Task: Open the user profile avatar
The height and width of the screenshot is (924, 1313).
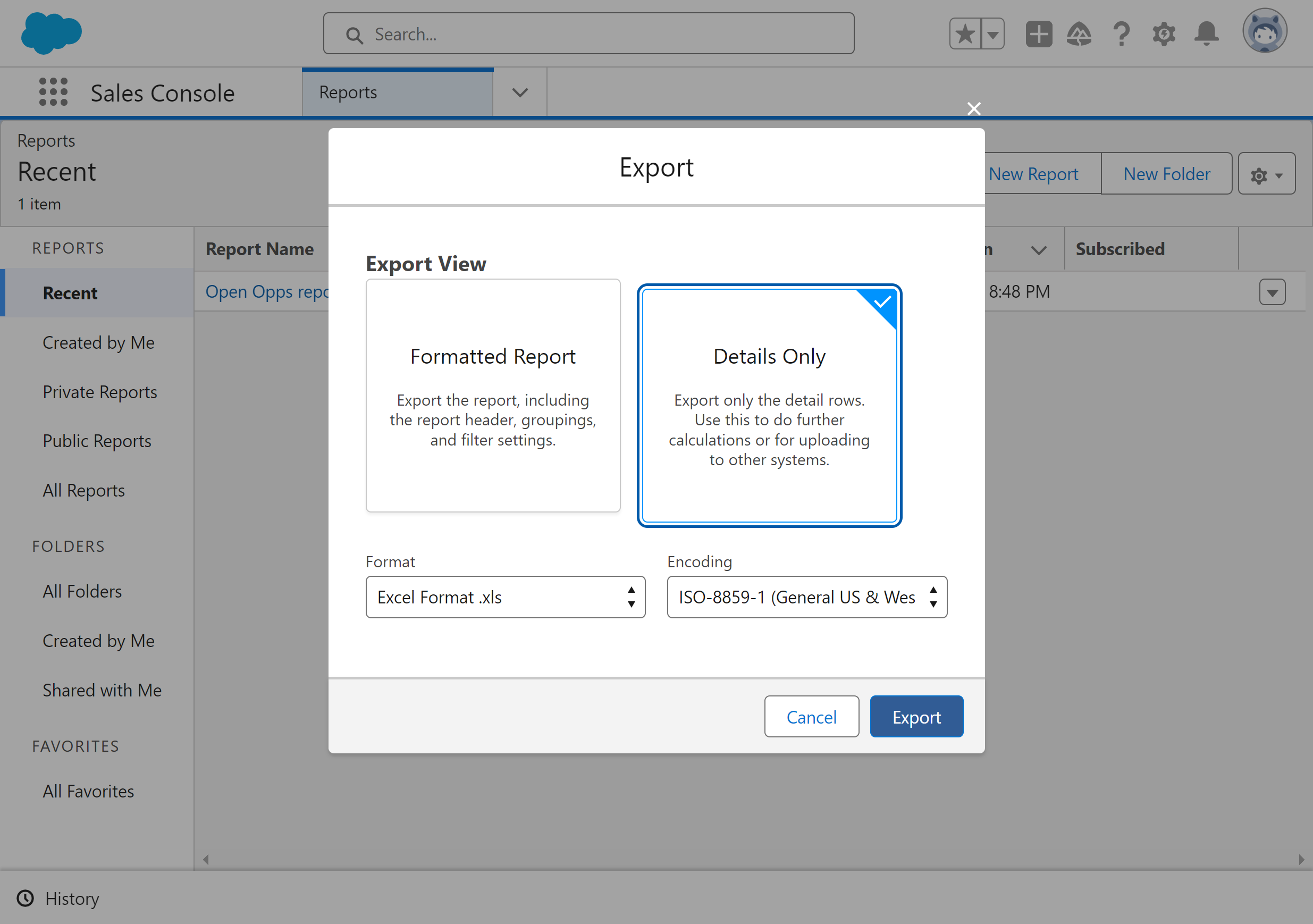Action: (1265, 31)
